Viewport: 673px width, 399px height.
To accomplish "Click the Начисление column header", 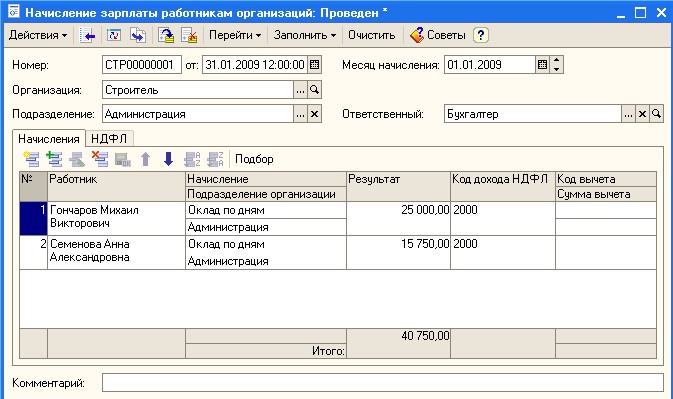I will pos(266,179).
